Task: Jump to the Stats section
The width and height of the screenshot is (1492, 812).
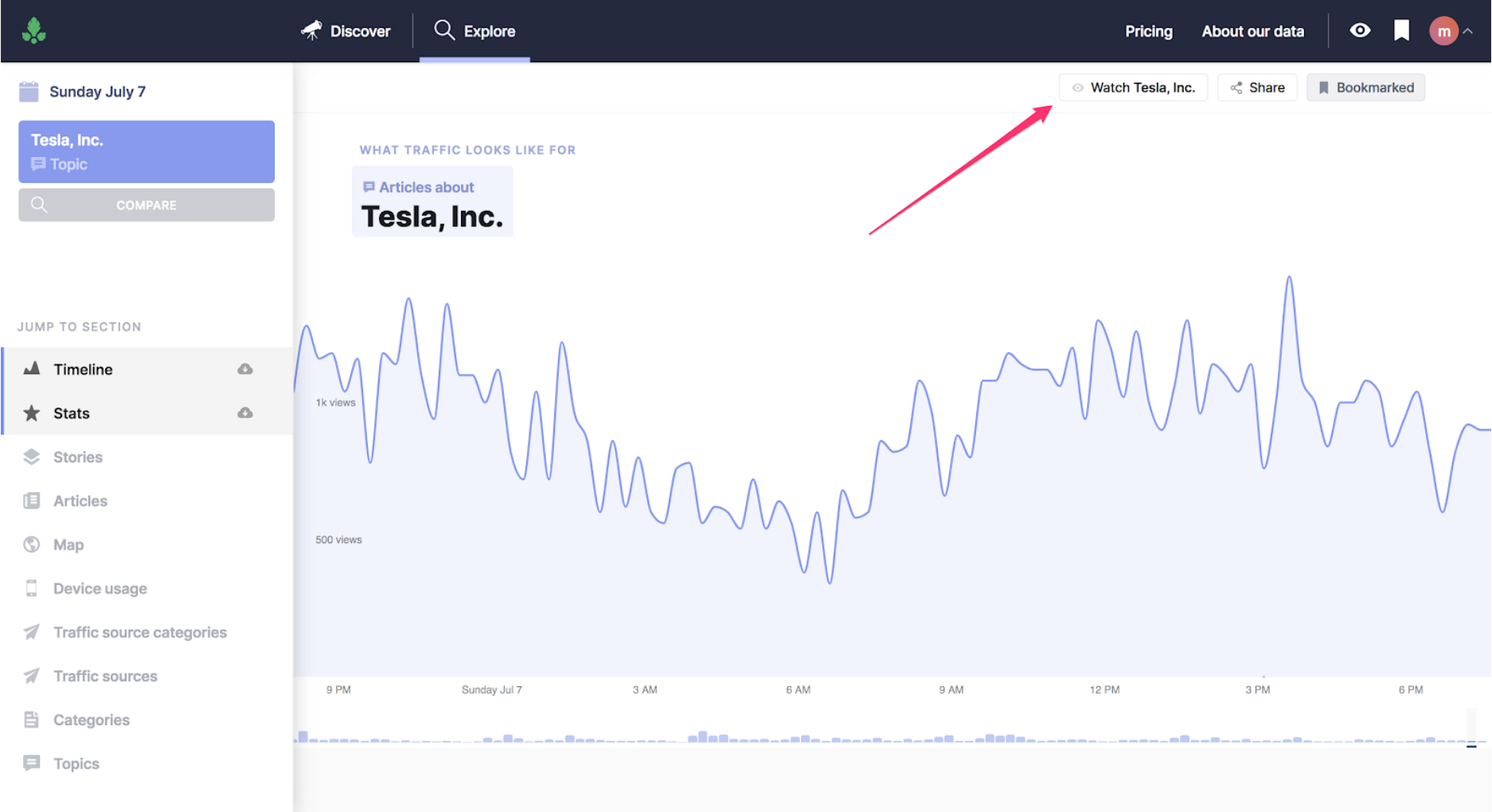Action: (147, 413)
